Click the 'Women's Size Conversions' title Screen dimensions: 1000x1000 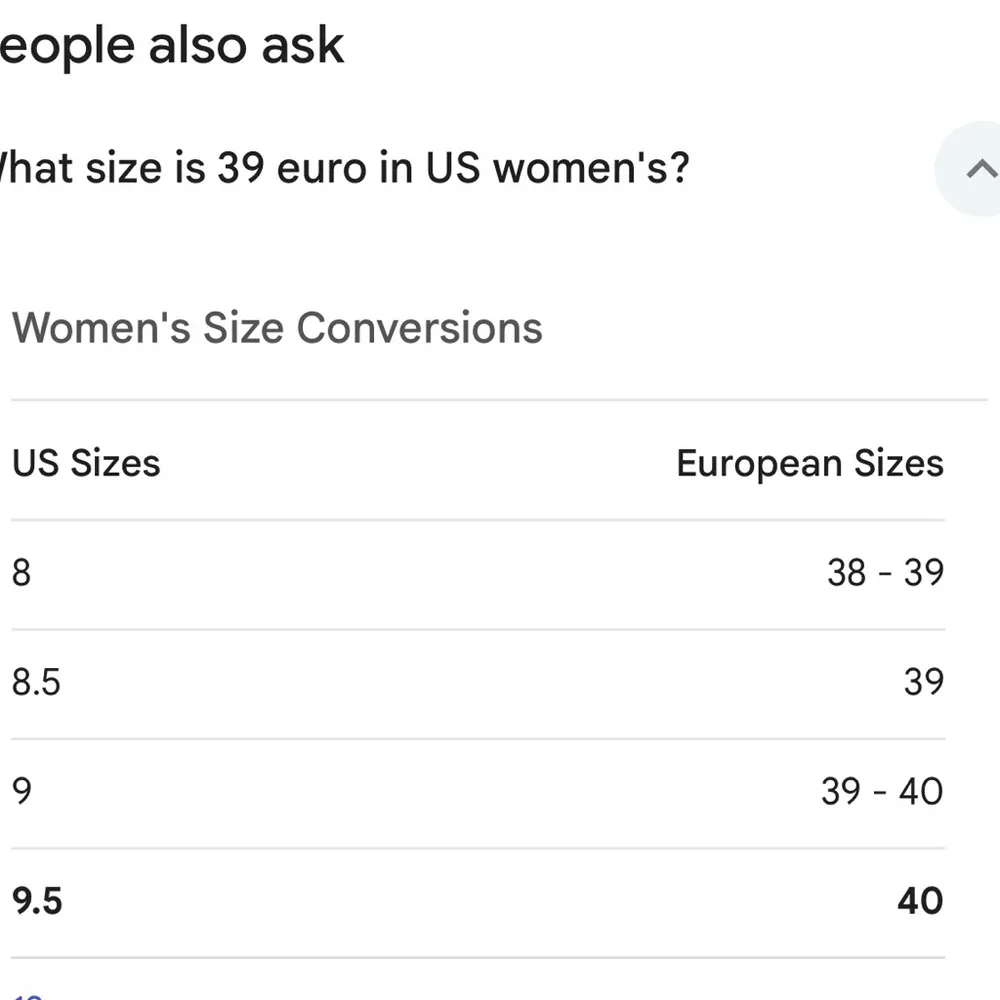(277, 328)
